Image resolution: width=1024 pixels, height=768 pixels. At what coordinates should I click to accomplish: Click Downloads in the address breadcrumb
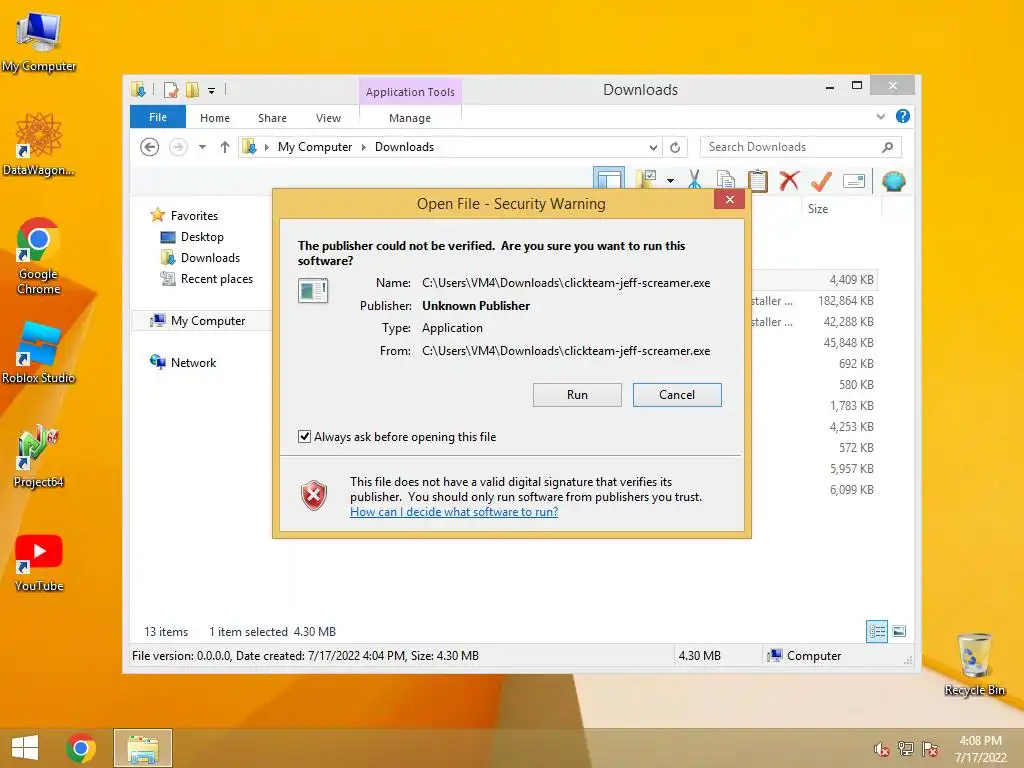(x=404, y=147)
